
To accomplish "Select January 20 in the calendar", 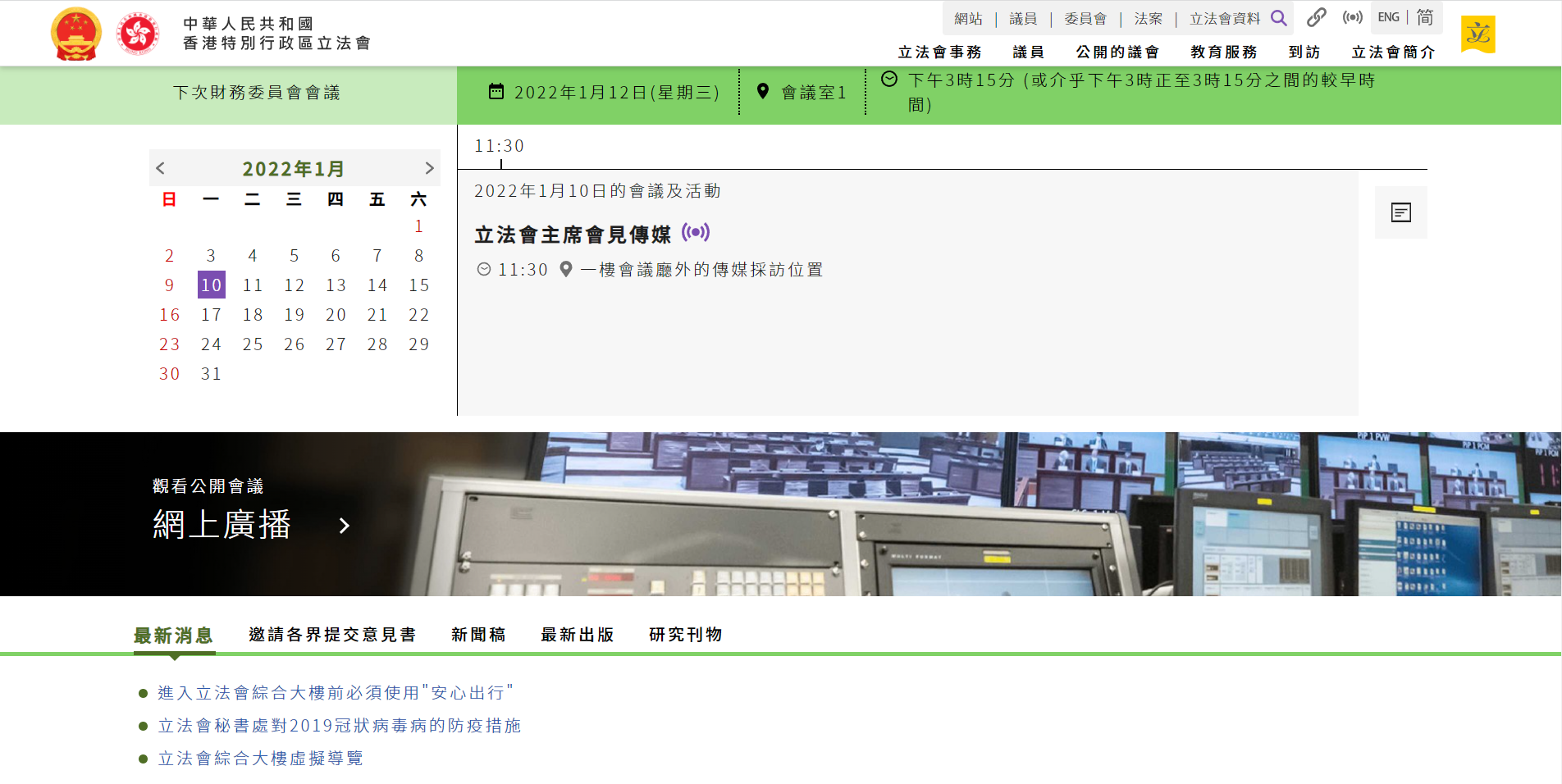I will pos(336,315).
